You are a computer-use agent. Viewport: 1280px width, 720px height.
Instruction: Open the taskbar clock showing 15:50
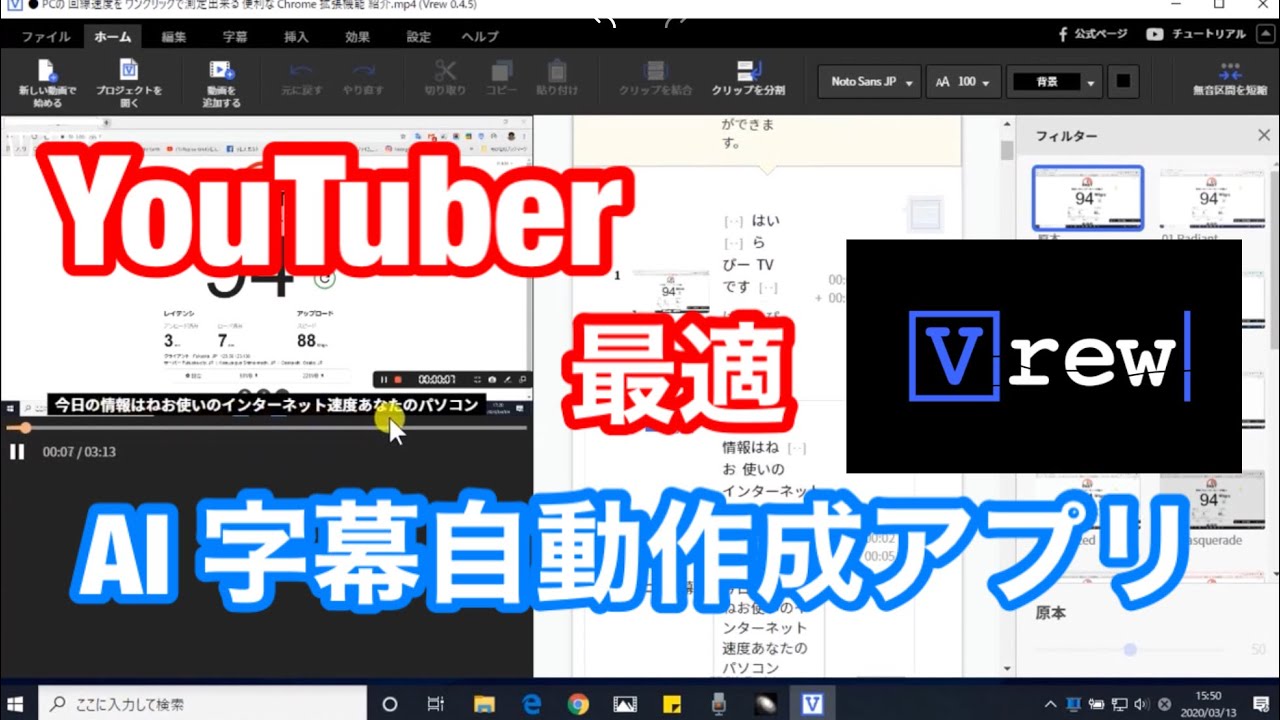(1208, 703)
